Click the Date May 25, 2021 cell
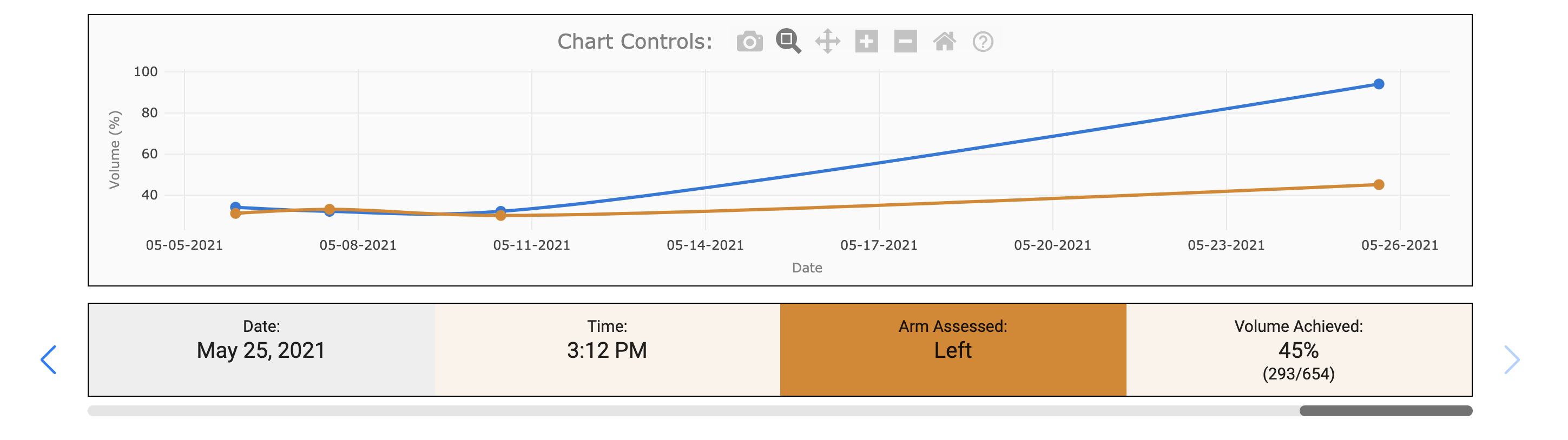This screenshot has width=1568, height=440. click(262, 350)
